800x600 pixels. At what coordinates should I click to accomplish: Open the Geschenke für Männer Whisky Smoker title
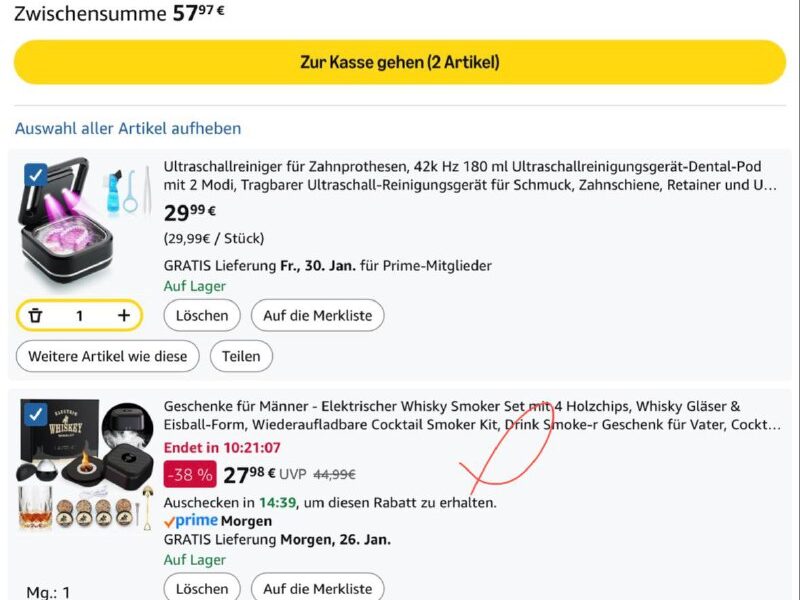(x=472, y=415)
